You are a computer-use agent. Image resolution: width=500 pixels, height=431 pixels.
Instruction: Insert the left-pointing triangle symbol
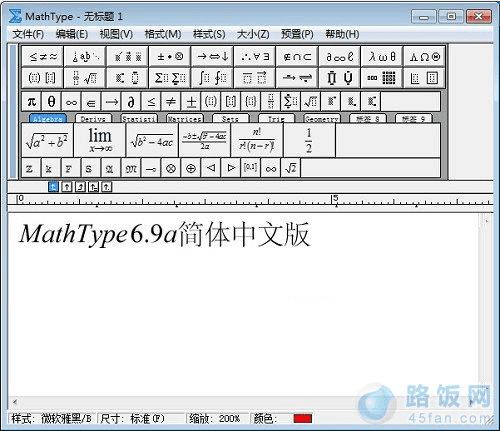pos(211,168)
